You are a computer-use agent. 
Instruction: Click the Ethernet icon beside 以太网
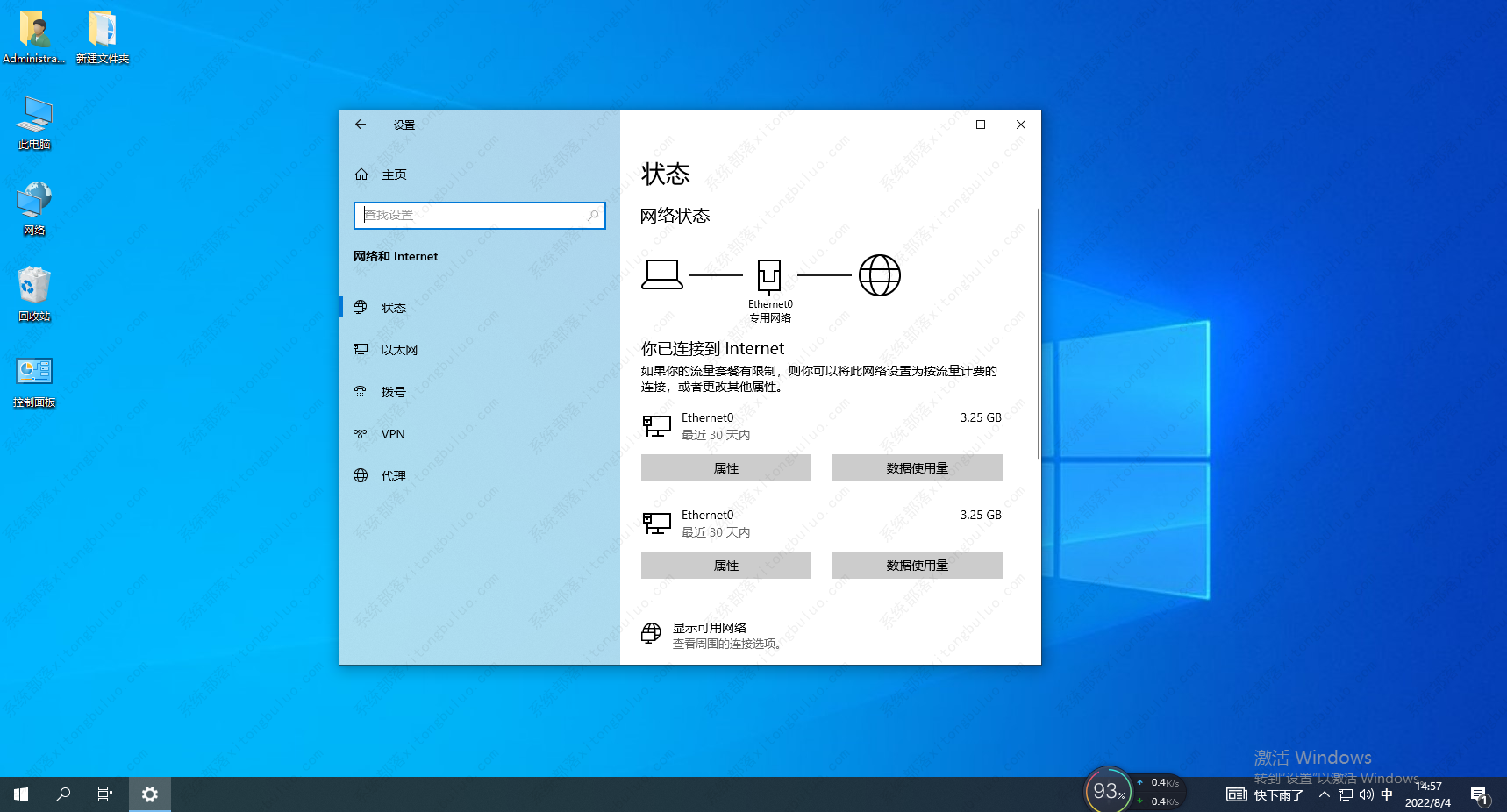361,349
